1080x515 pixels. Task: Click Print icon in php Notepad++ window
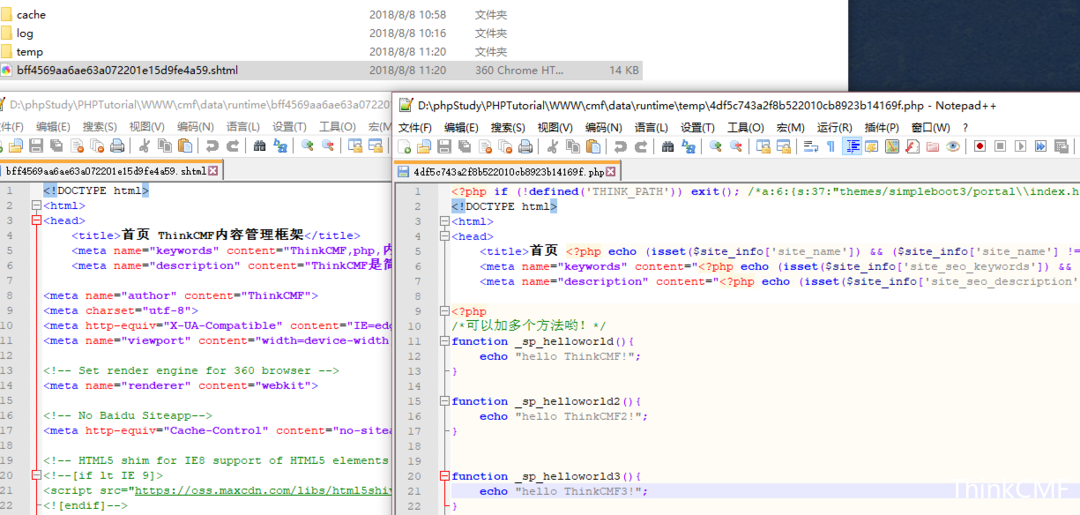(525, 146)
